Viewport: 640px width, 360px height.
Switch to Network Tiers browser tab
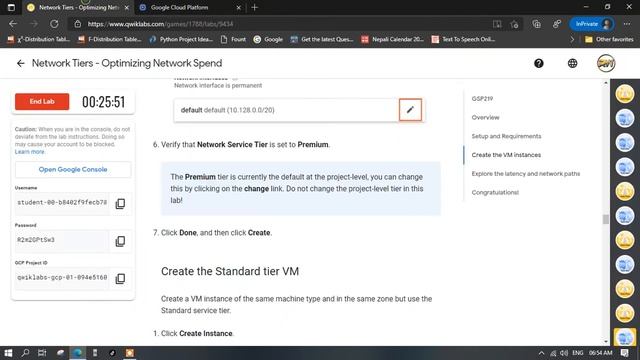78,7
